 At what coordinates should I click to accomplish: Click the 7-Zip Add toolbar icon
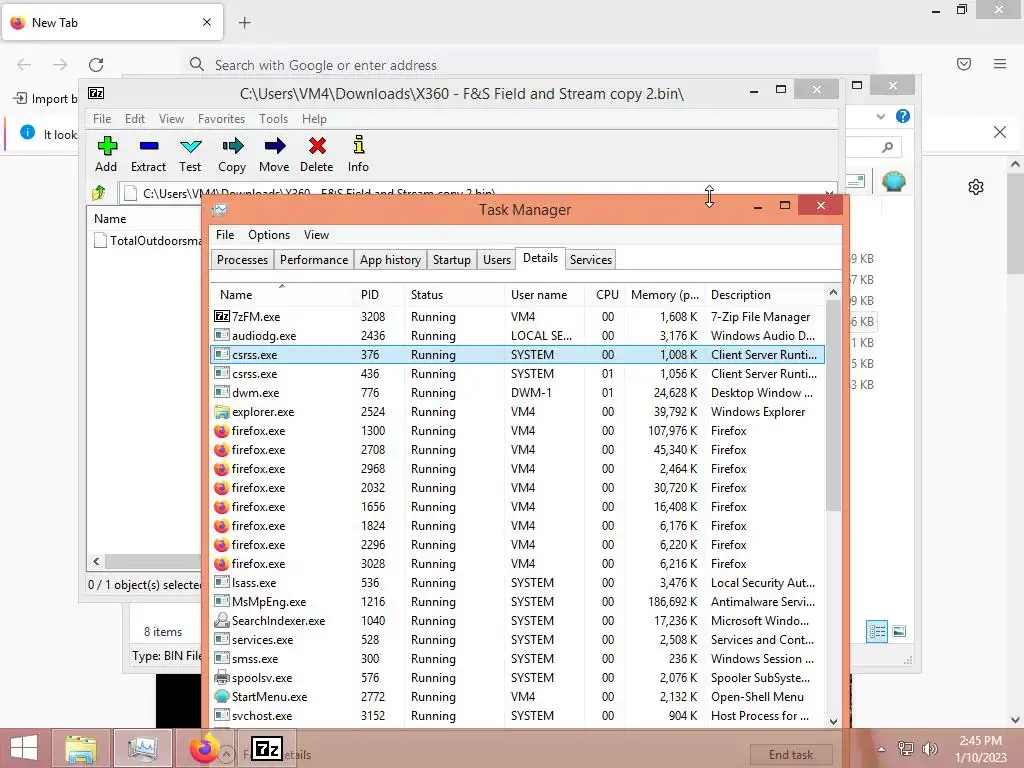click(x=106, y=146)
